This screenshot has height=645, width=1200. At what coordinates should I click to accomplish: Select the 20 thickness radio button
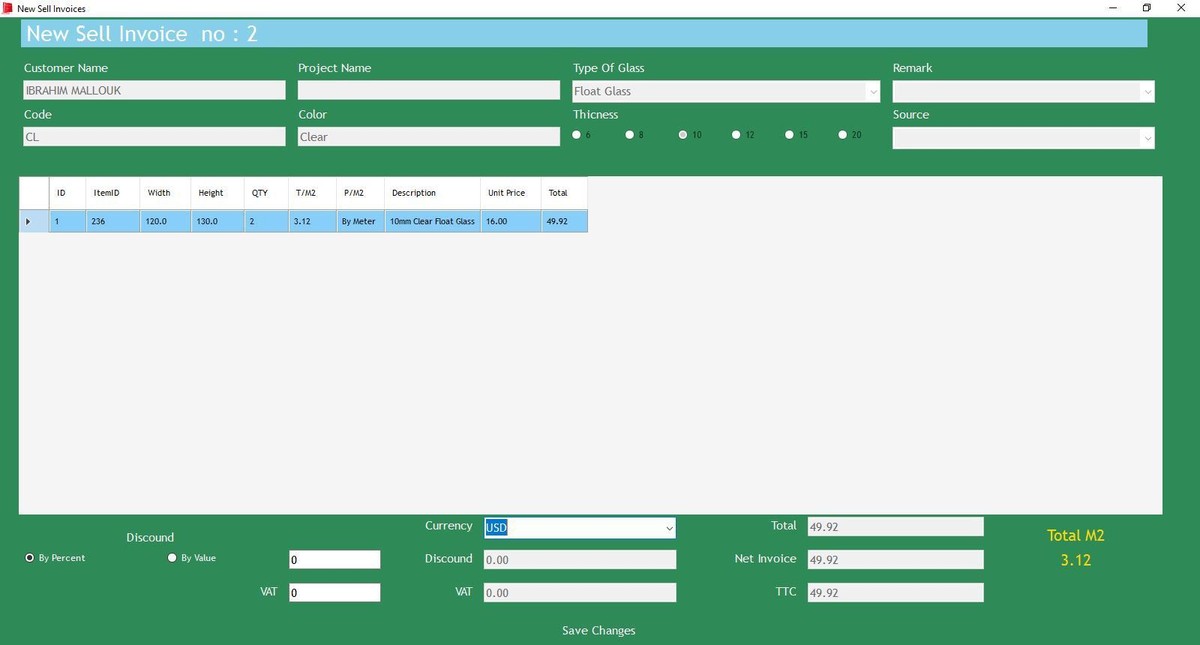843,135
